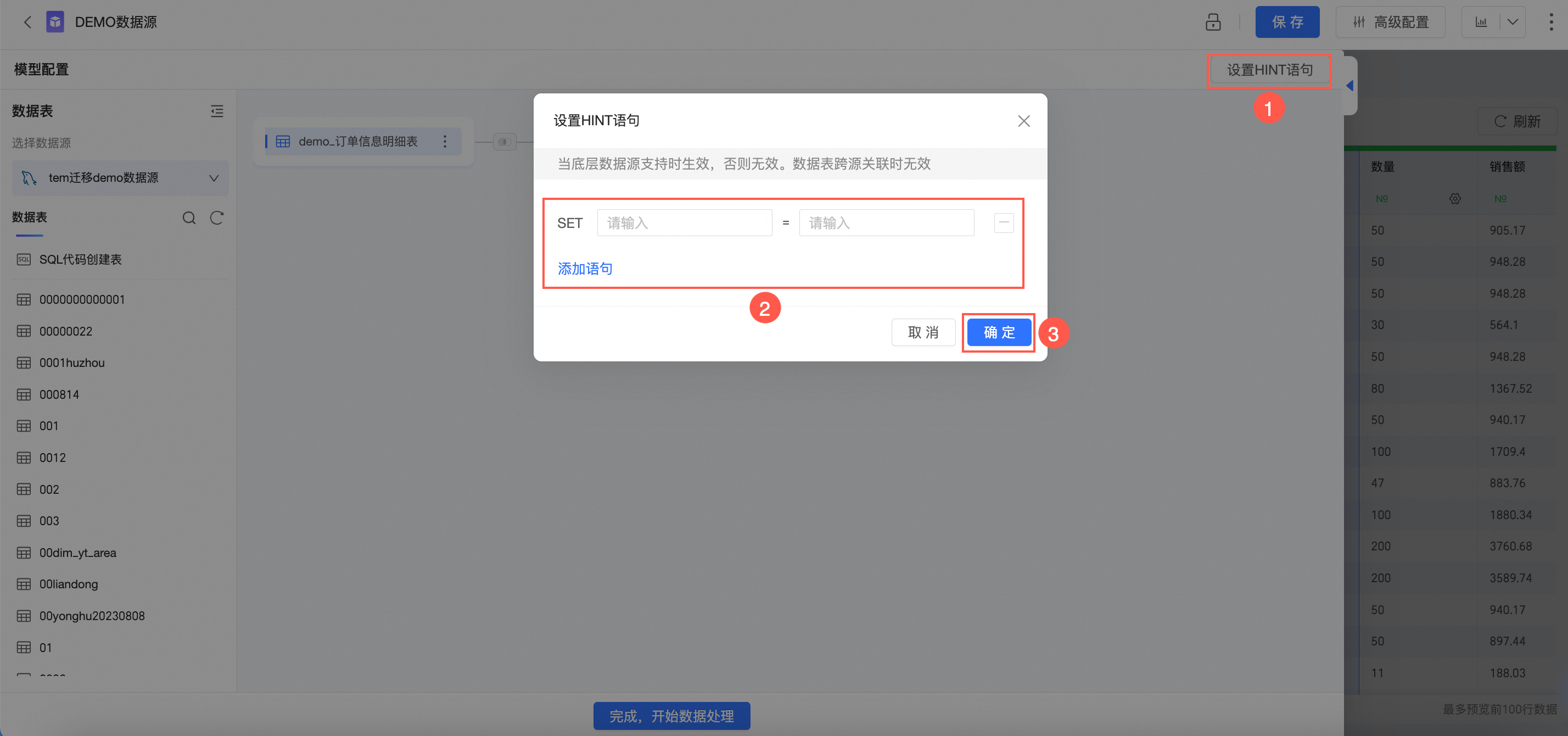Open the top-right vertical dots menu
The image size is (1568, 736).
click(x=1550, y=23)
